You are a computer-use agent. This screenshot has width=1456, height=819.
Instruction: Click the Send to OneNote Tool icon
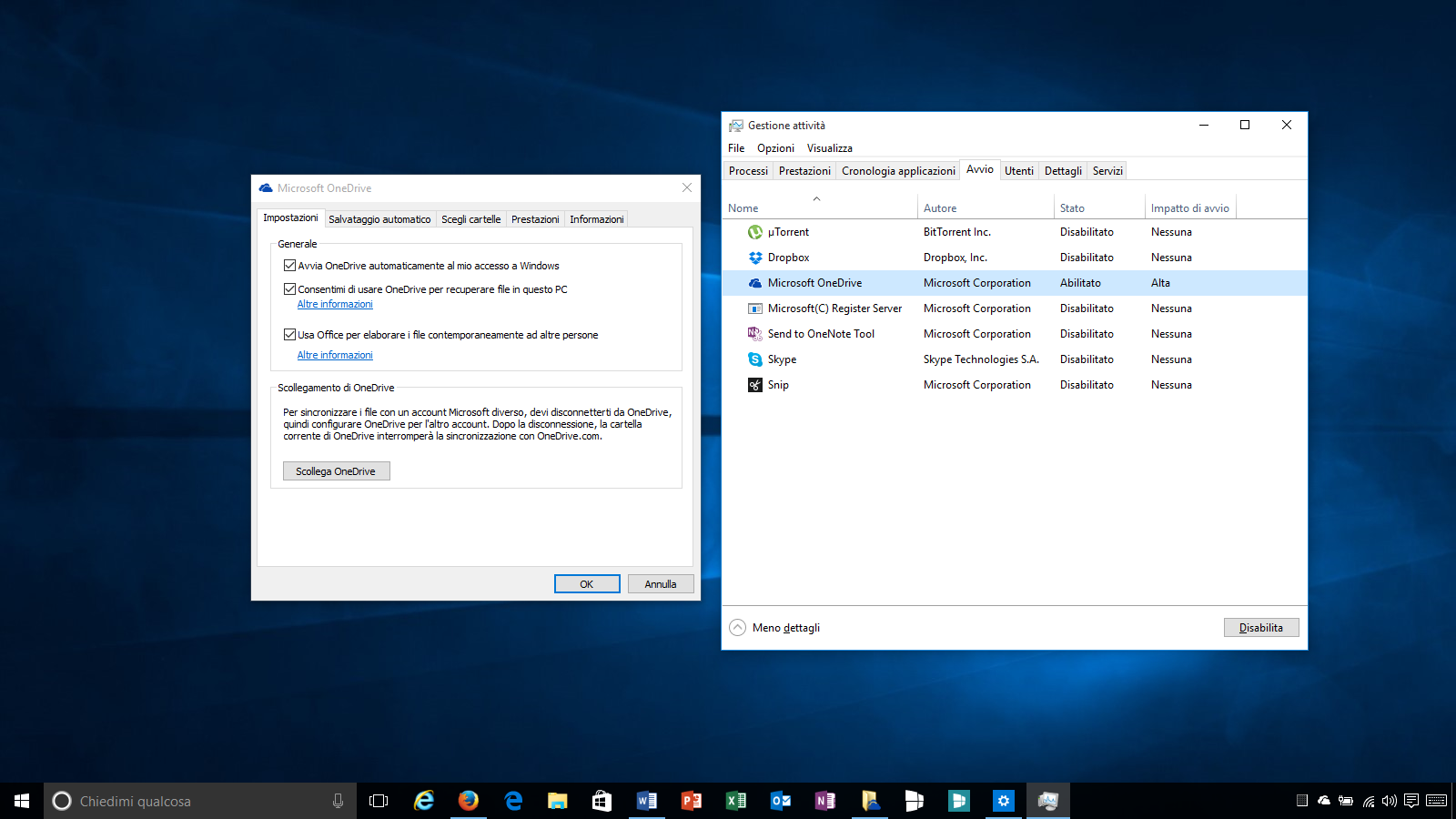(x=755, y=334)
